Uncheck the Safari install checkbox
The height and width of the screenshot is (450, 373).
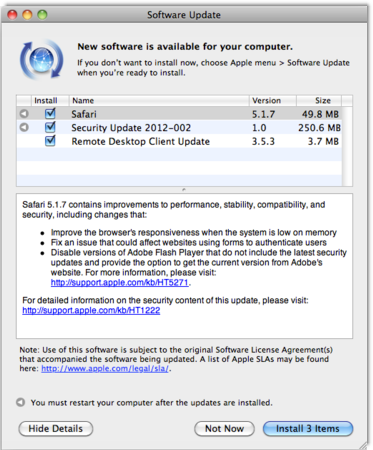point(50,114)
